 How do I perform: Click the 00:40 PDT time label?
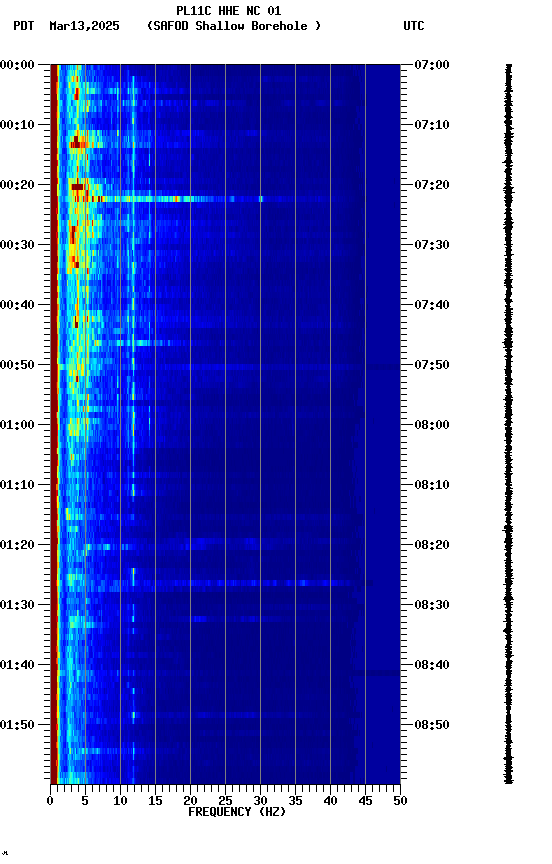pyautogui.click(x=17, y=305)
